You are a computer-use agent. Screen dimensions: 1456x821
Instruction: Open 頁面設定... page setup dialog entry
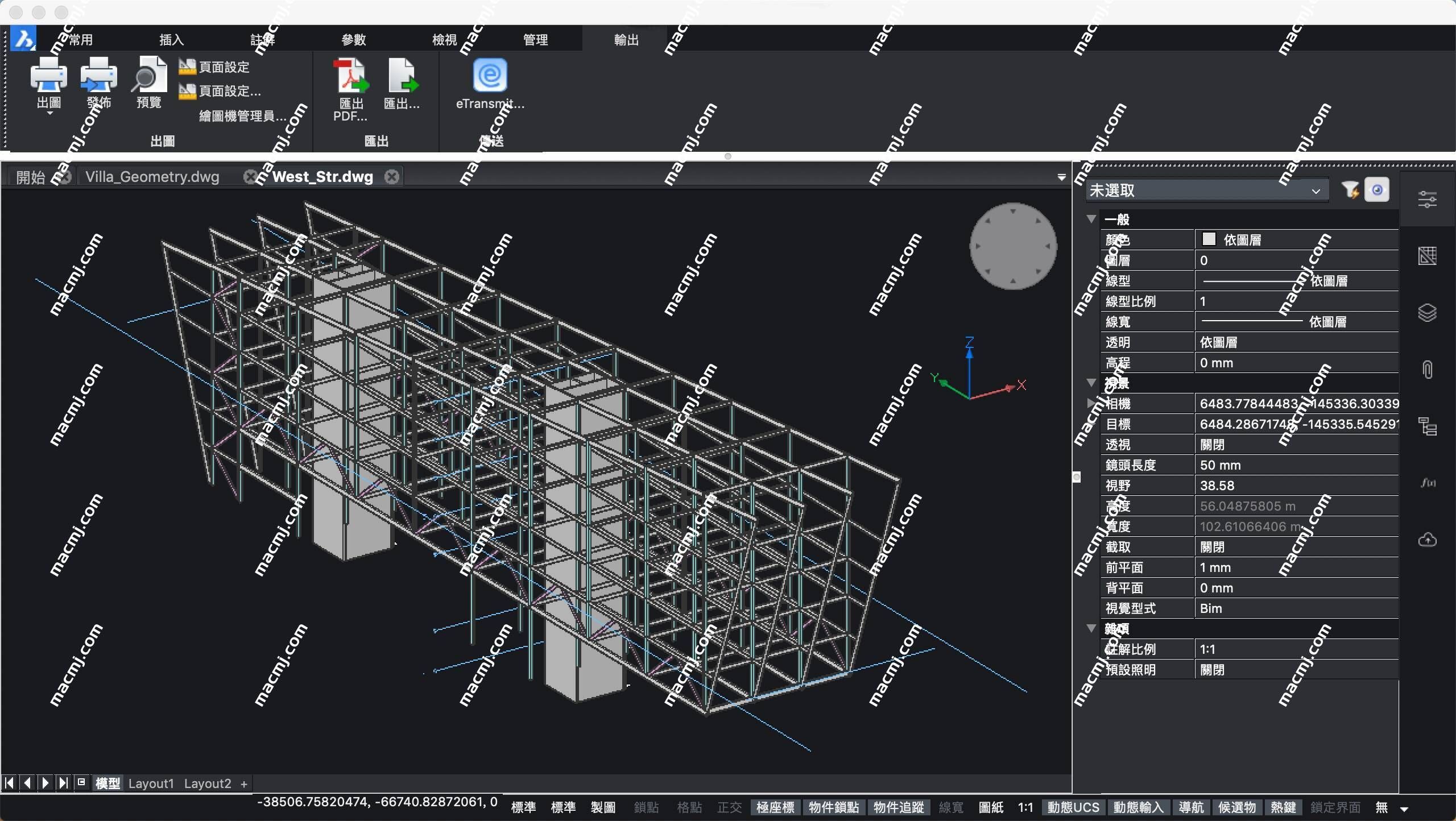220,91
